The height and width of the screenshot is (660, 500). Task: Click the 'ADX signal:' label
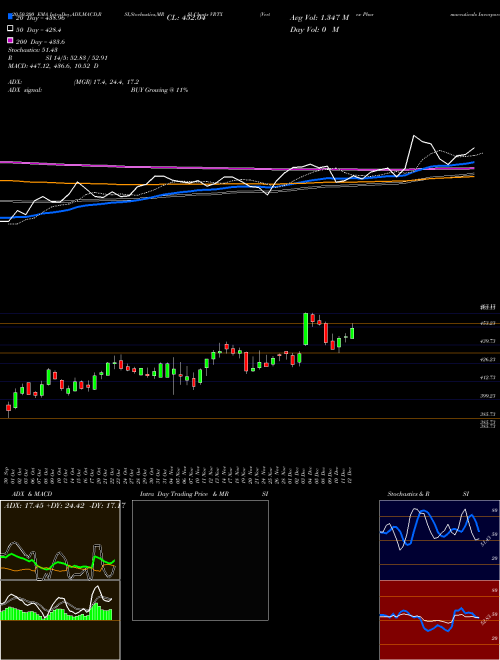click(25, 90)
